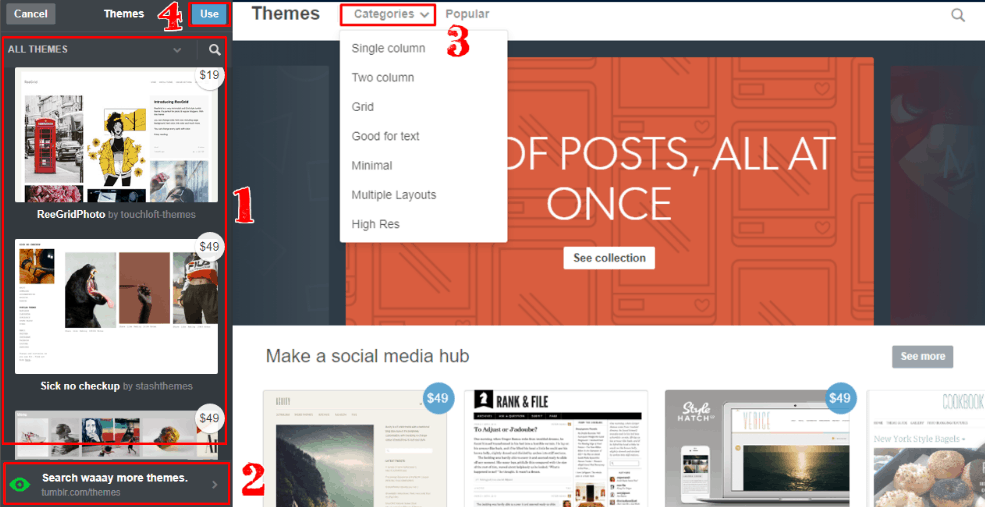Screen dimensions: 985x507
Task: Click Sick no checkup theme title
Action: 80,386
